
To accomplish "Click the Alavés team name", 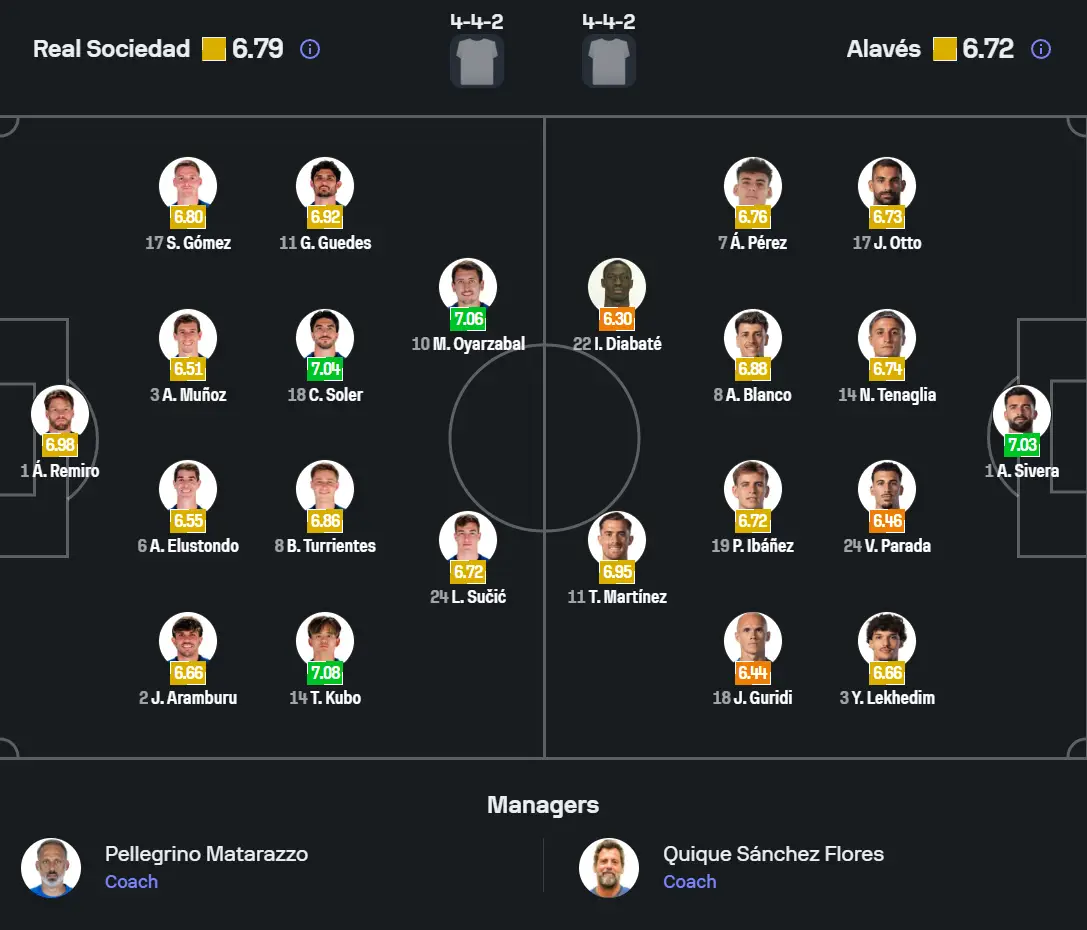I will click(884, 48).
